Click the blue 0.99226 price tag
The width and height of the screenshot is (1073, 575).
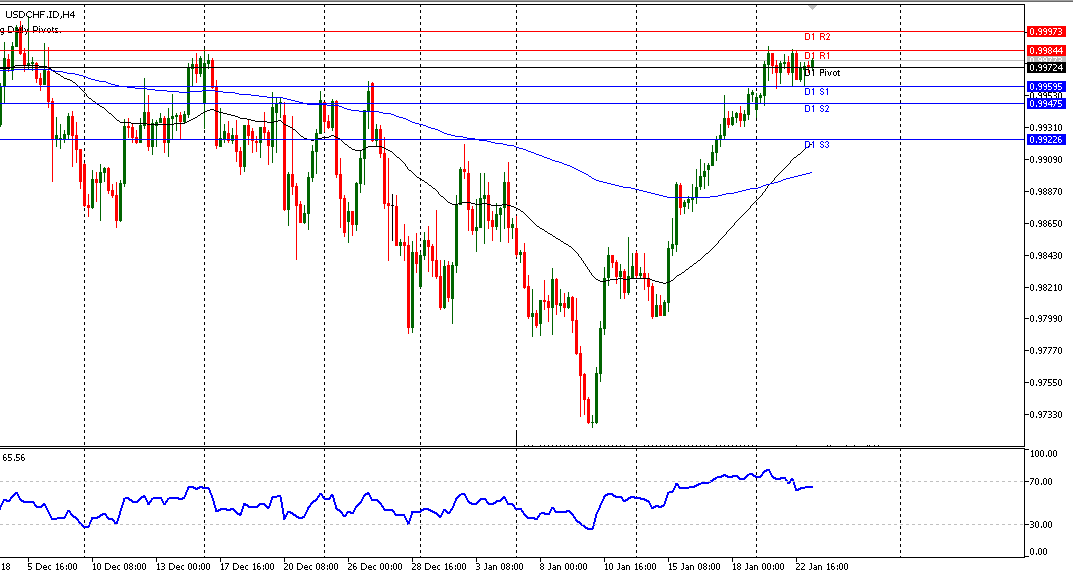coord(1046,140)
